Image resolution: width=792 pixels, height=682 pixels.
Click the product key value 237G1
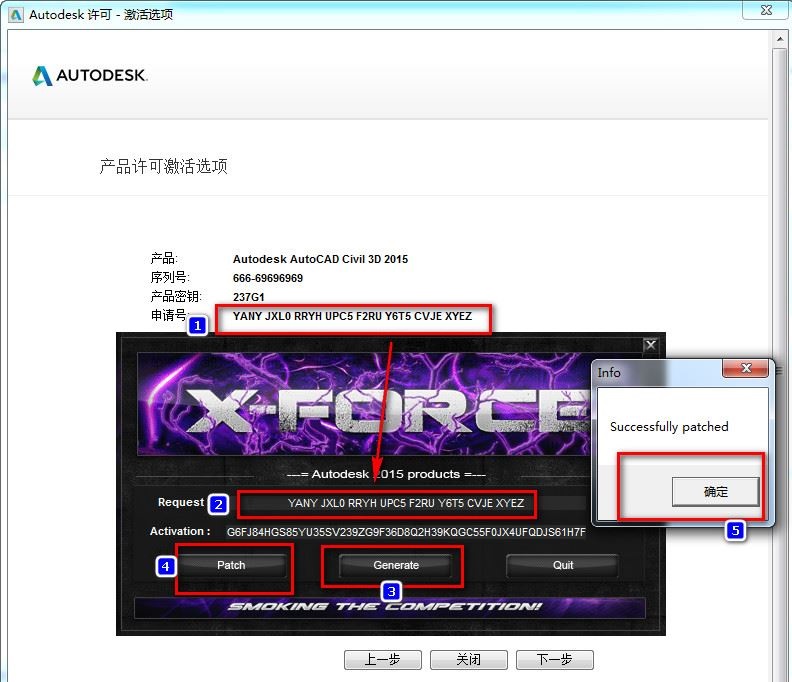[x=249, y=297]
